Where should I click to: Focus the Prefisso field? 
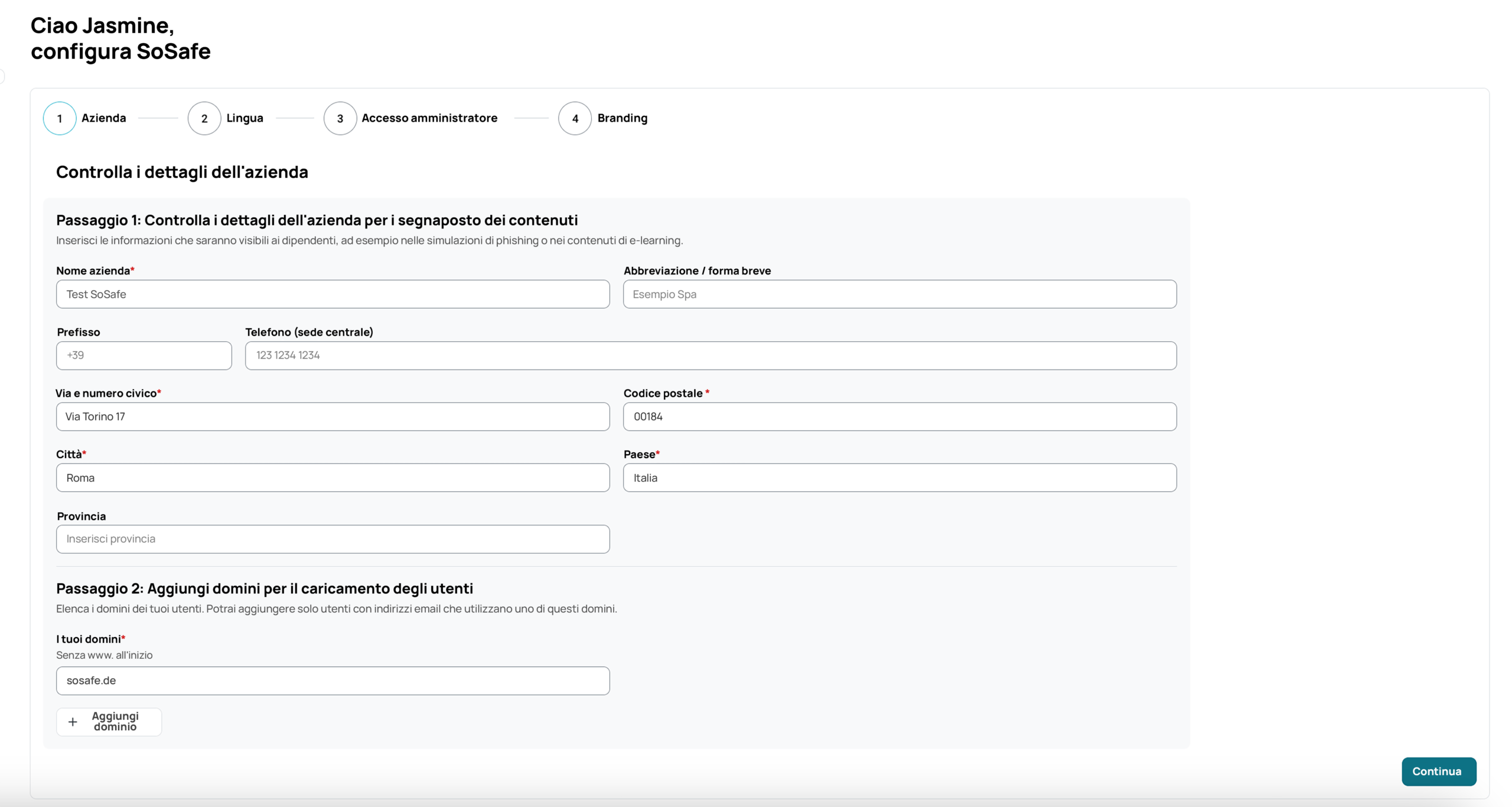(x=144, y=355)
